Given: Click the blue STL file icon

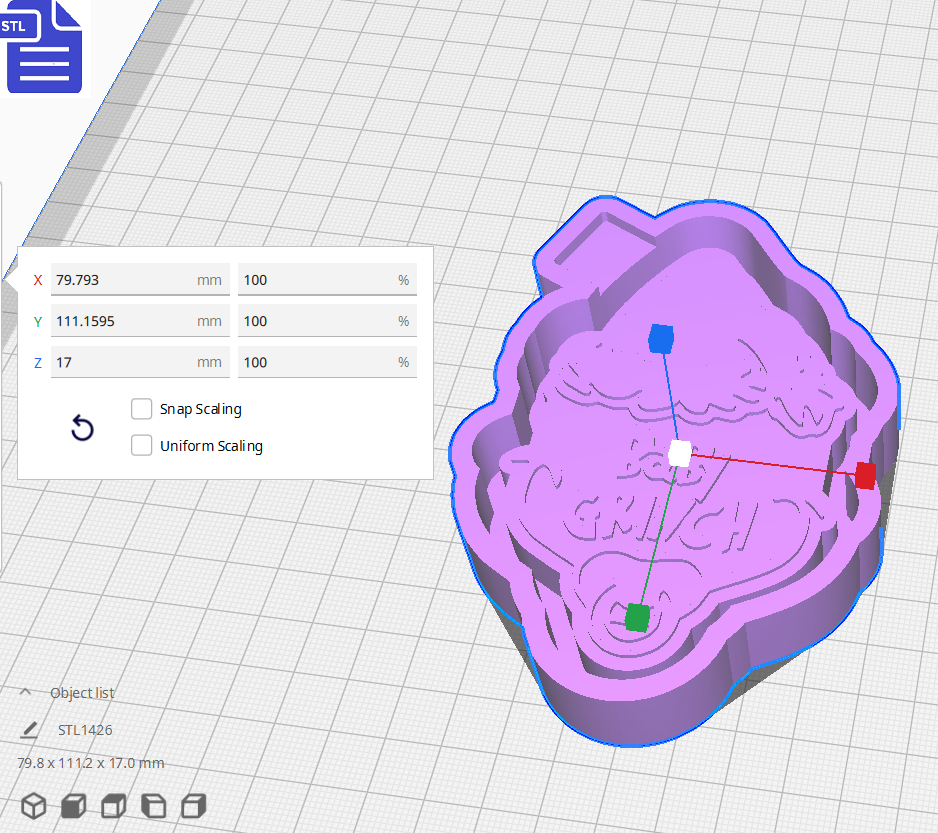Looking at the screenshot, I should pyautogui.click(x=44, y=47).
